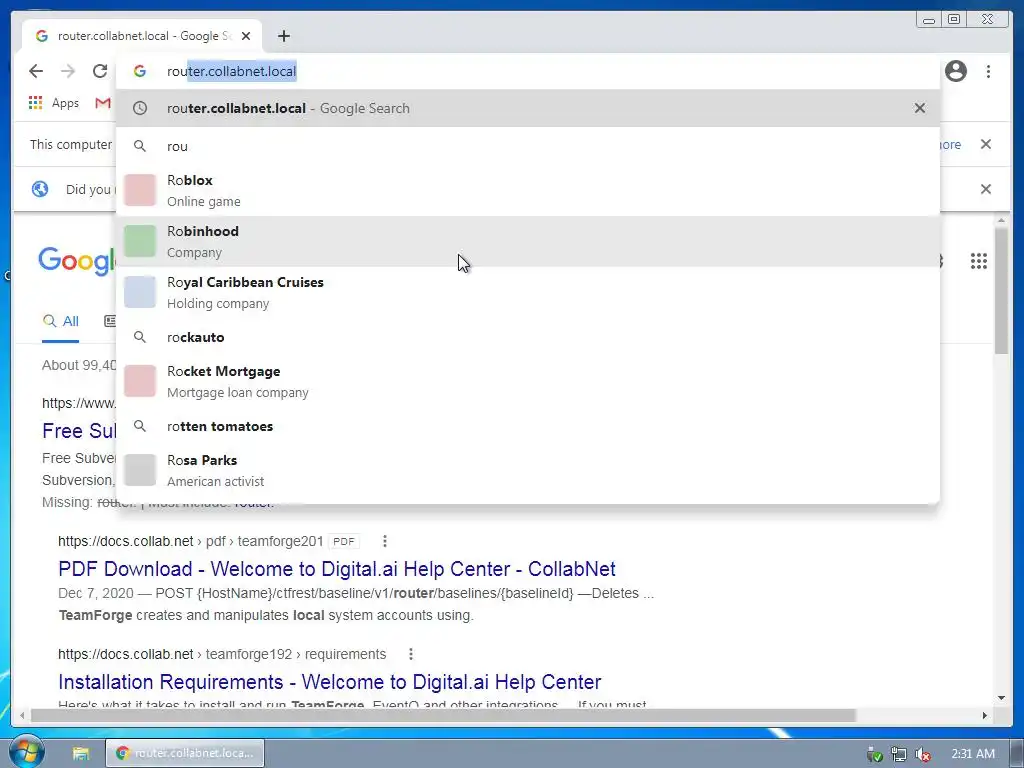The height and width of the screenshot is (768, 1024).
Task: Select the router.collabnet.local Google Search suggestion
Action: coord(528,108)
